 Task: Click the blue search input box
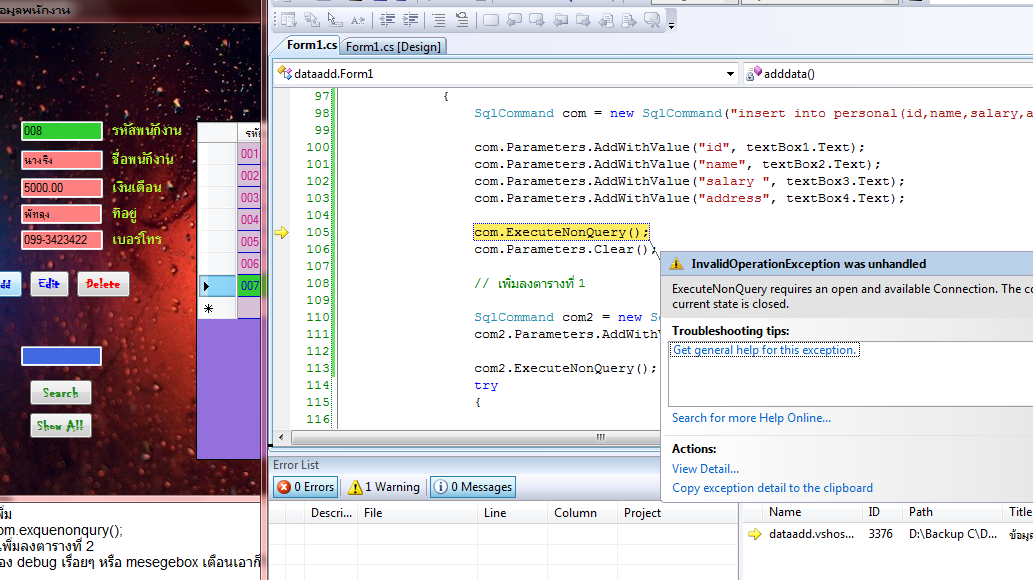[61, 356]
